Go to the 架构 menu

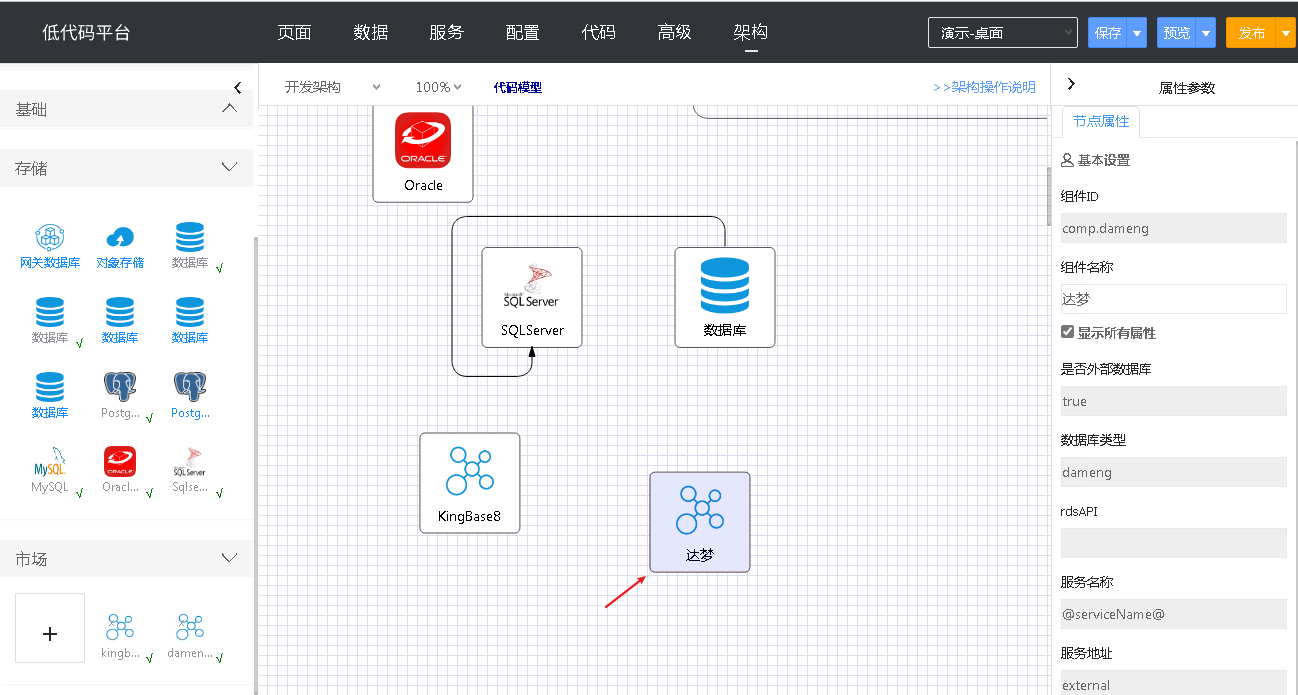[x=751, y=32]
